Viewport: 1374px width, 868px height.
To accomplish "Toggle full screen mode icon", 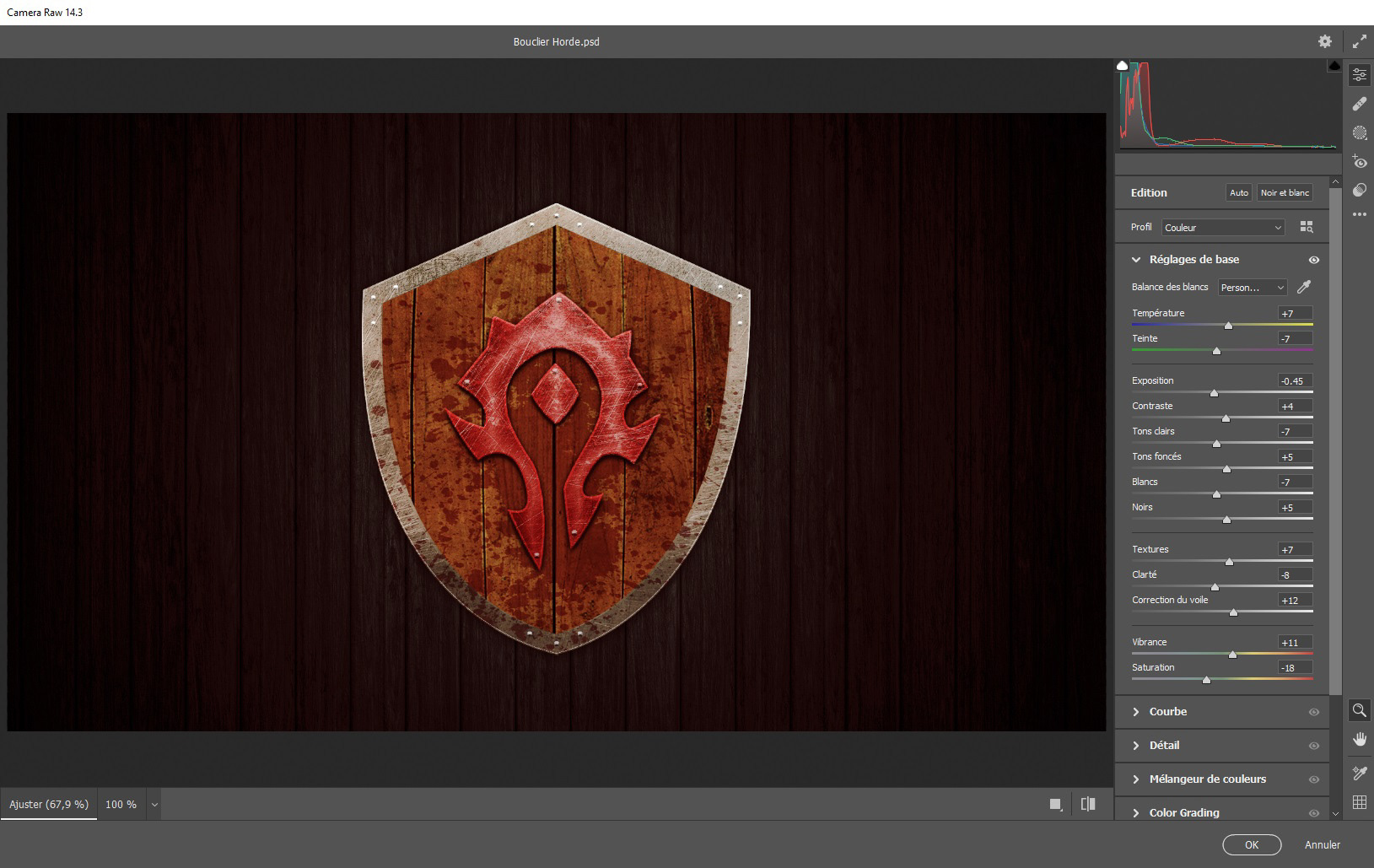I will 1359,41.
